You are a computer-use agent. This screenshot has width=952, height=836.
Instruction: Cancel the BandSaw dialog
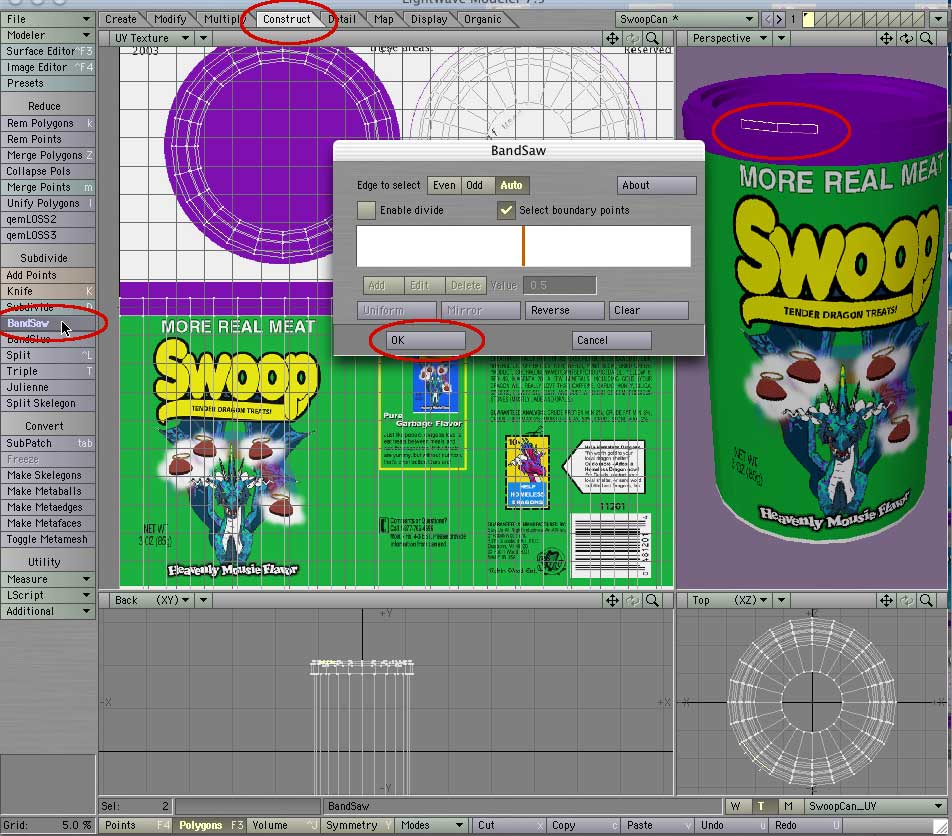pos(611,341)
